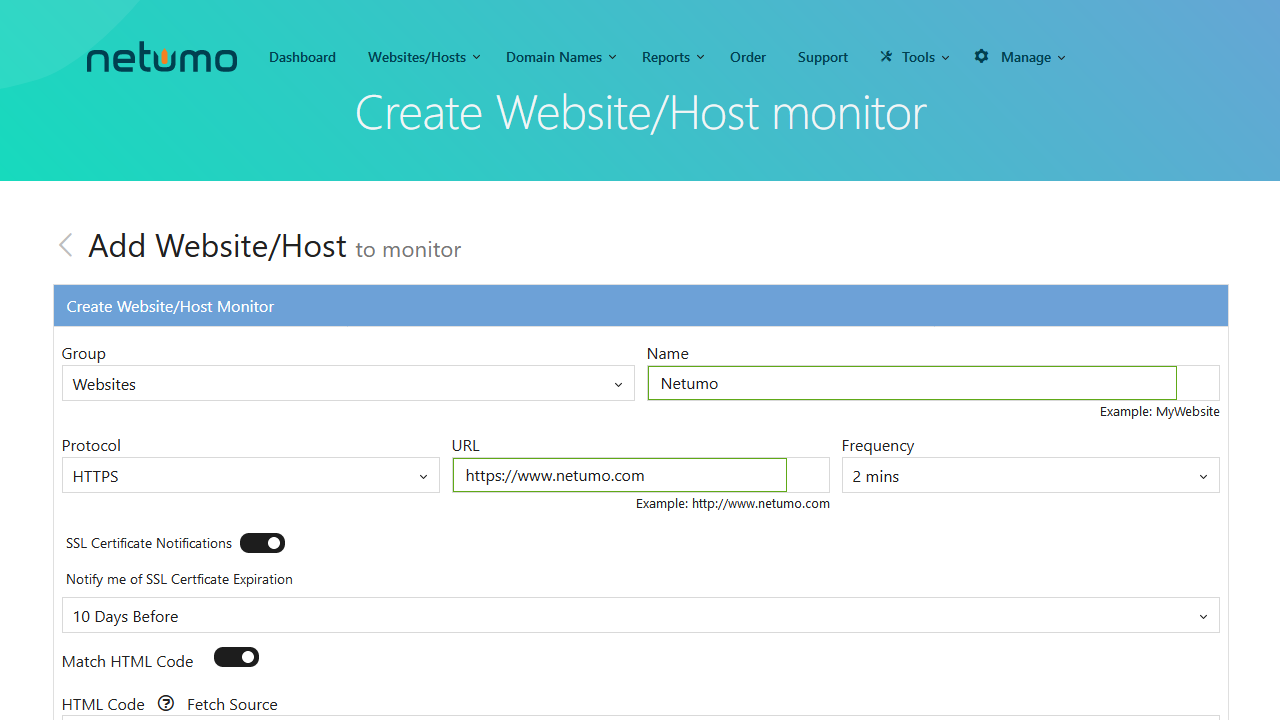
Task: Disable SSL Certificate Notifications toggle
Action: (x=263, y=543)
